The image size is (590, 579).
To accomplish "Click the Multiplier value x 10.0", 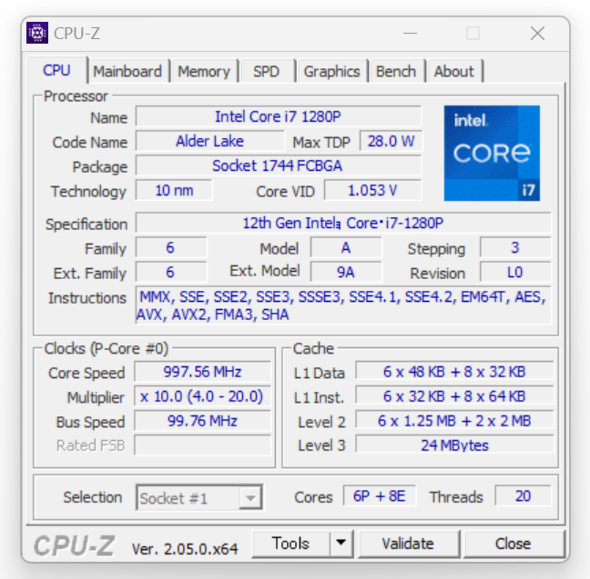I will (202, 397).
